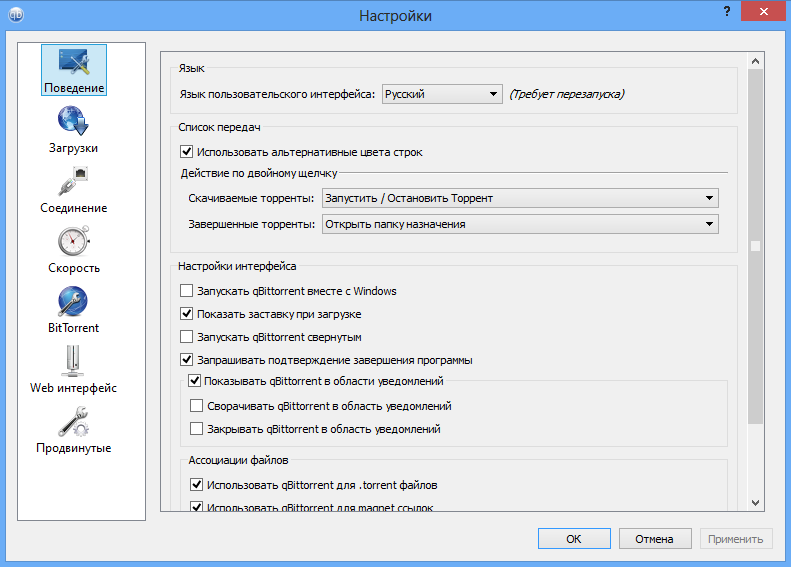Screen dimensions: 791x567
Task: Select the Скорость tab label
Action: [74, 268]
